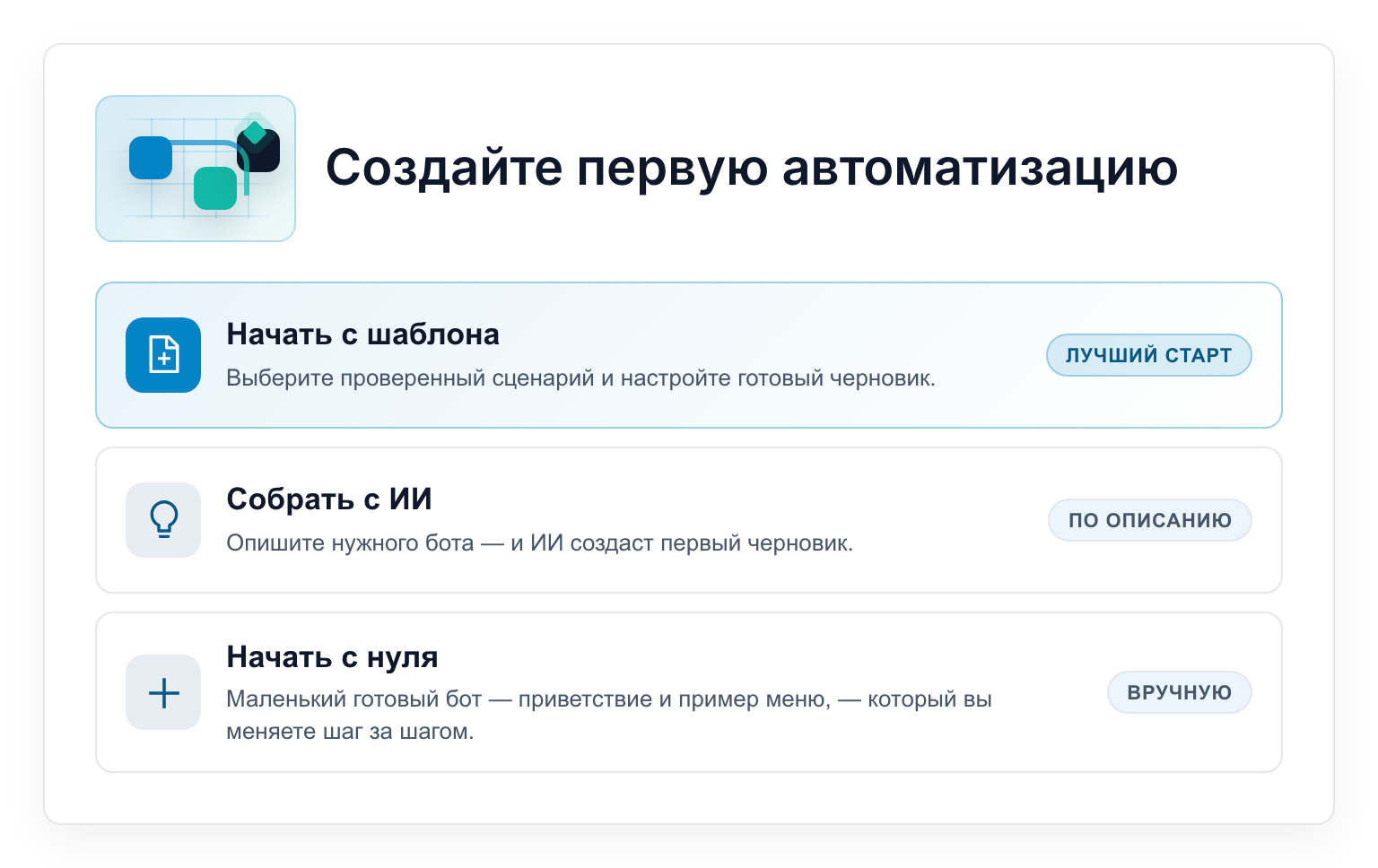1378x868 pixels.
Task: Click the heading 'Создайте первую автоматизацию'
Action: tap(752, 168)
